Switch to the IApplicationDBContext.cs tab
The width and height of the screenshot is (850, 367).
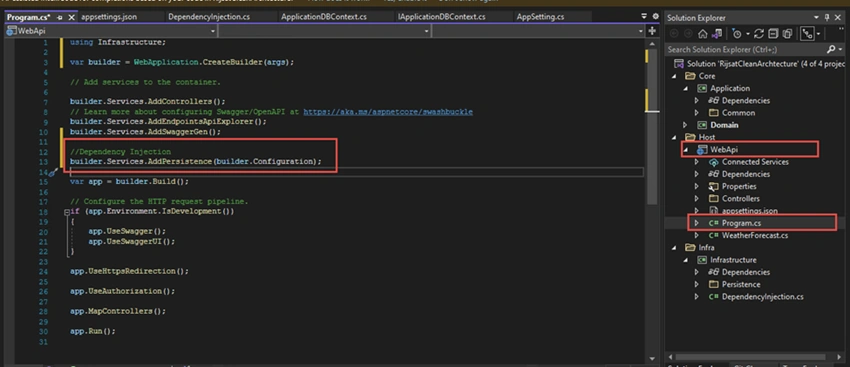442,17
